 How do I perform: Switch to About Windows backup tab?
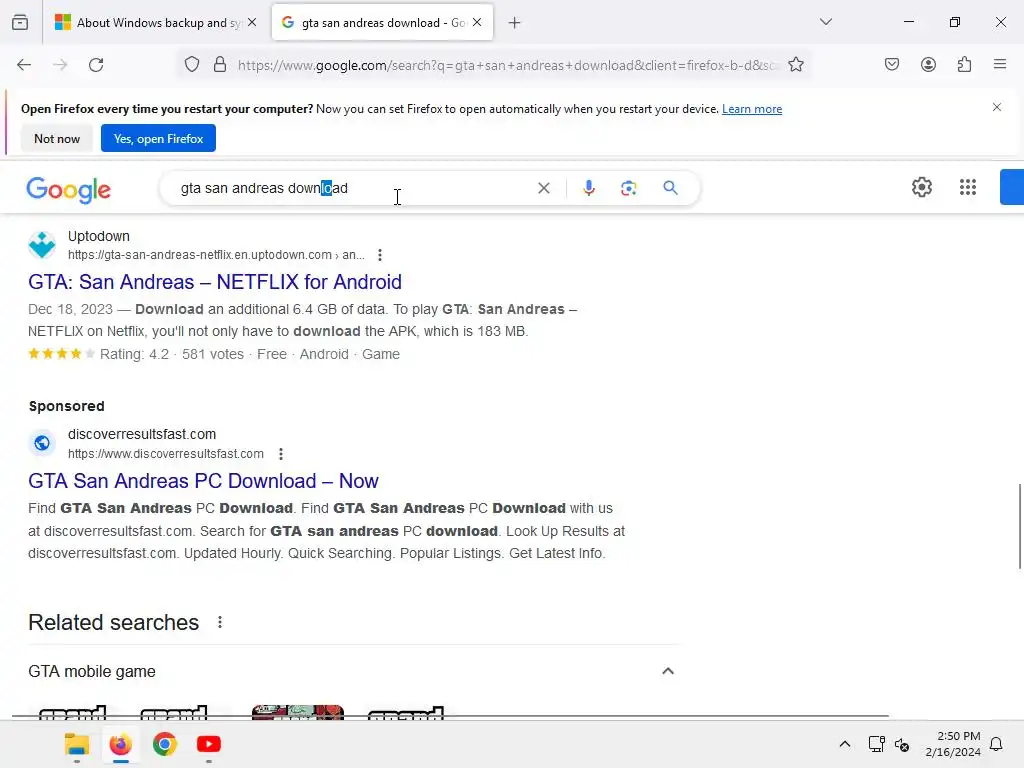[155, 23]
